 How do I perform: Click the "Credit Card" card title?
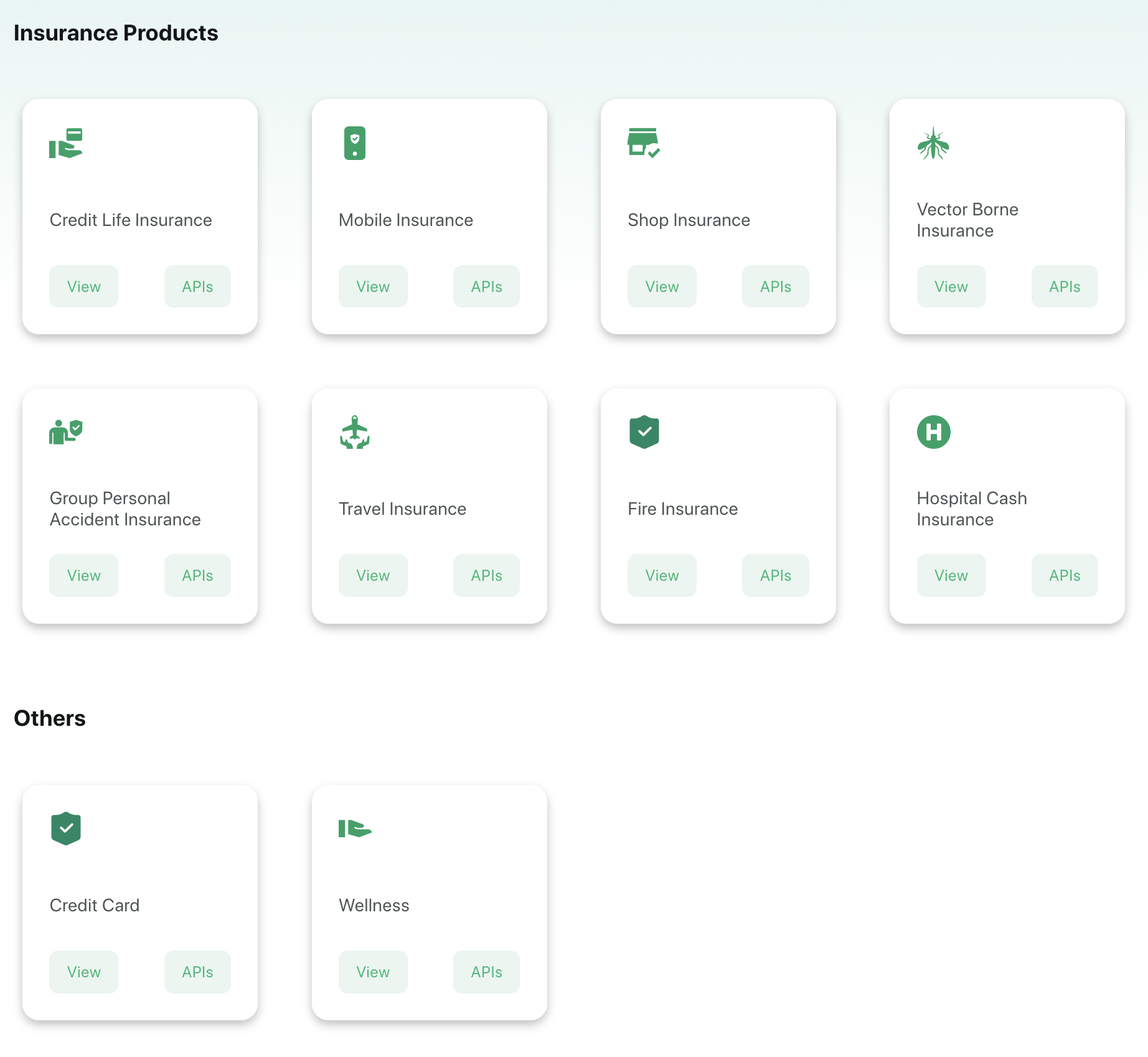click(x=95, y=905)
